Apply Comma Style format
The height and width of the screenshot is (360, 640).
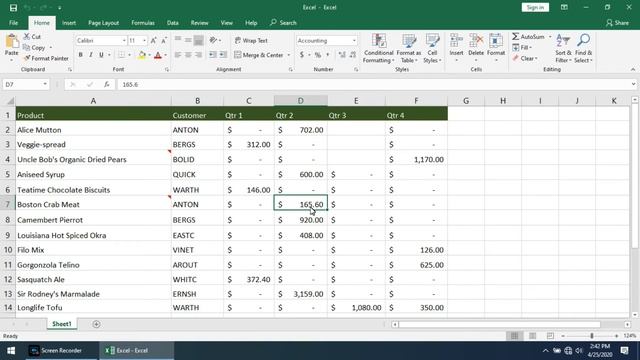(x=328, y=55)
